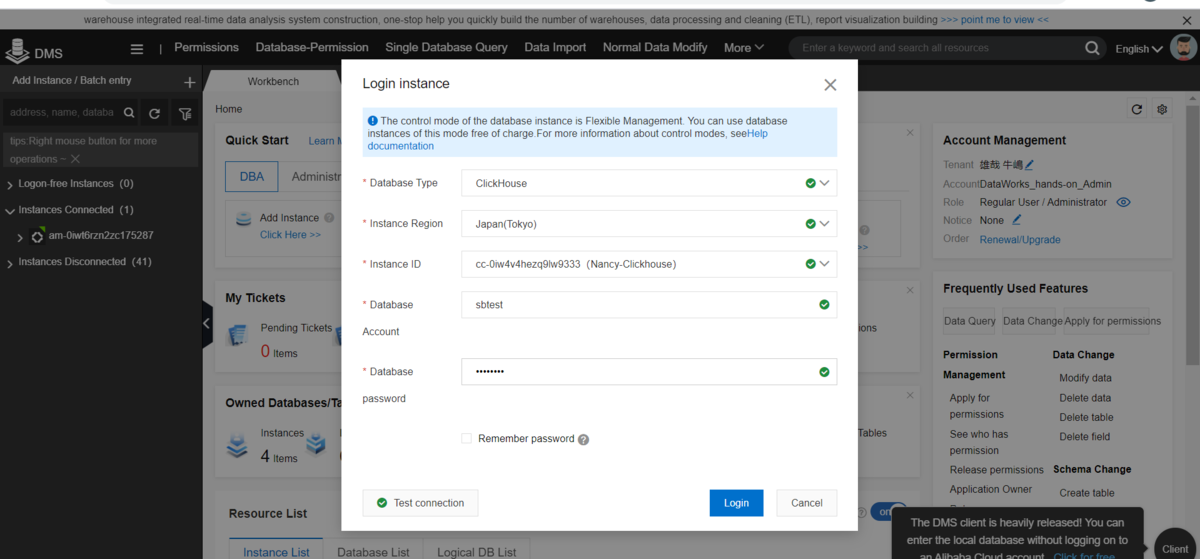Click into the Database Account field
Image resolution: width=1200 pixels, height=559 pixels.
(x=648, y=305)
